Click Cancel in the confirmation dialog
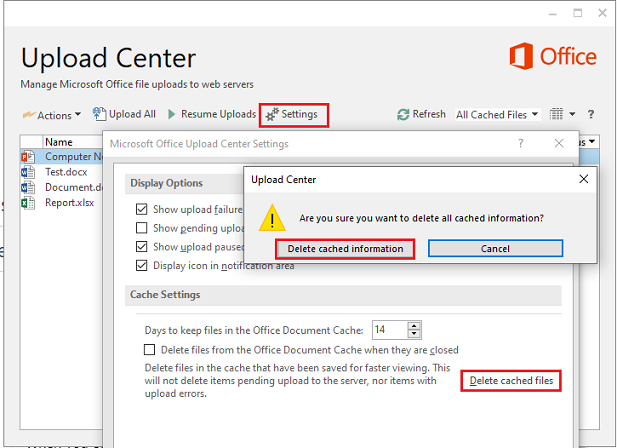This screenshot has width=617, height=448. click(x=495, y=249)
